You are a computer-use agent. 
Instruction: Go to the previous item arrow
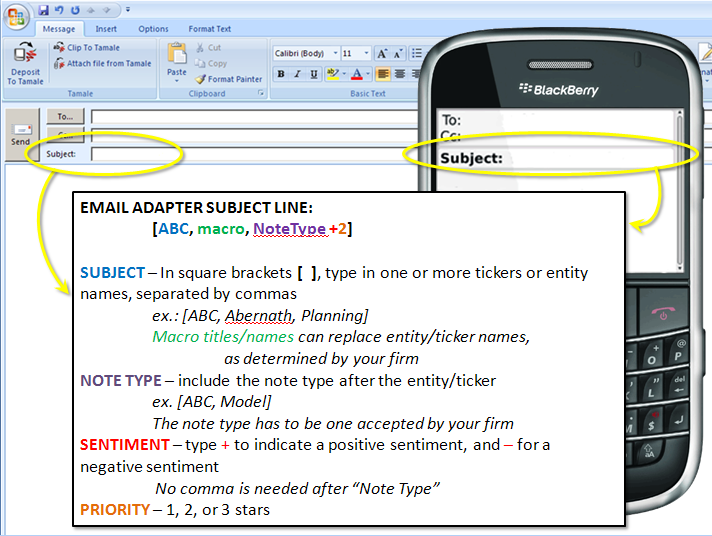click(x=91, y=10)
